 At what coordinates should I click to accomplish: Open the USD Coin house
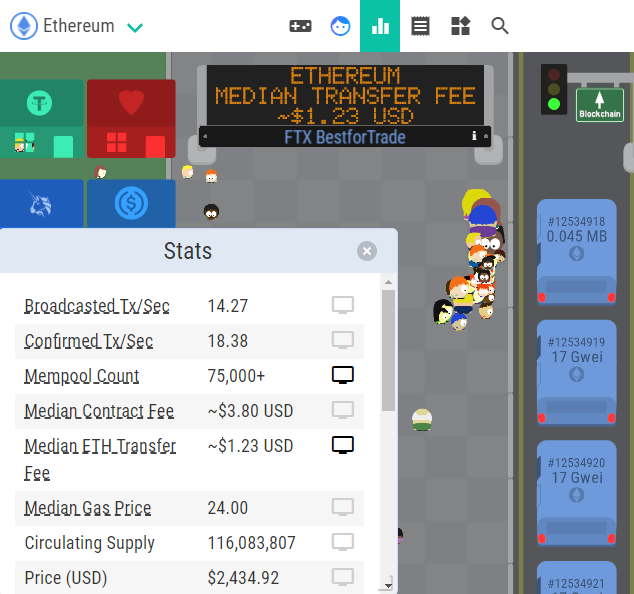(x=131, y=204)
